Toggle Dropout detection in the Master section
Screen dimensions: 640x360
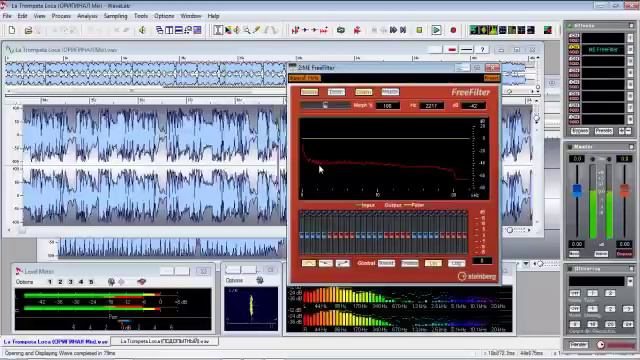pos(624,254)
